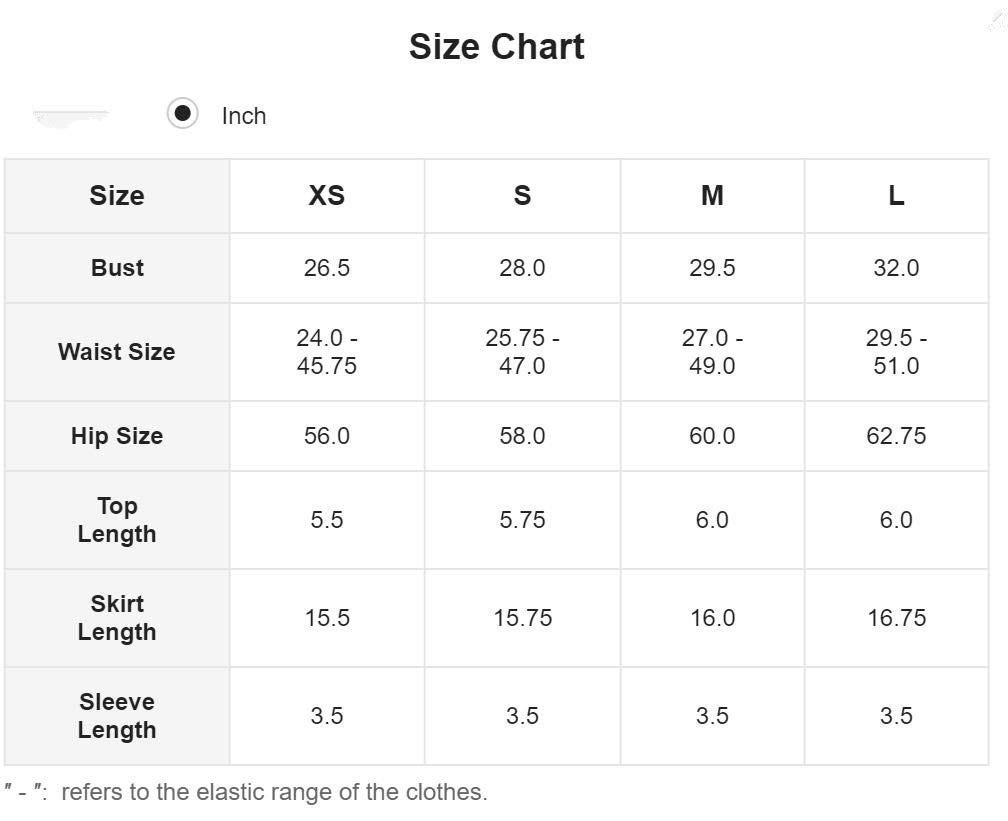This screenshot has height=821, width=1008.
Task: Select the Waist Size row label
Action: [x=116, y=352]
